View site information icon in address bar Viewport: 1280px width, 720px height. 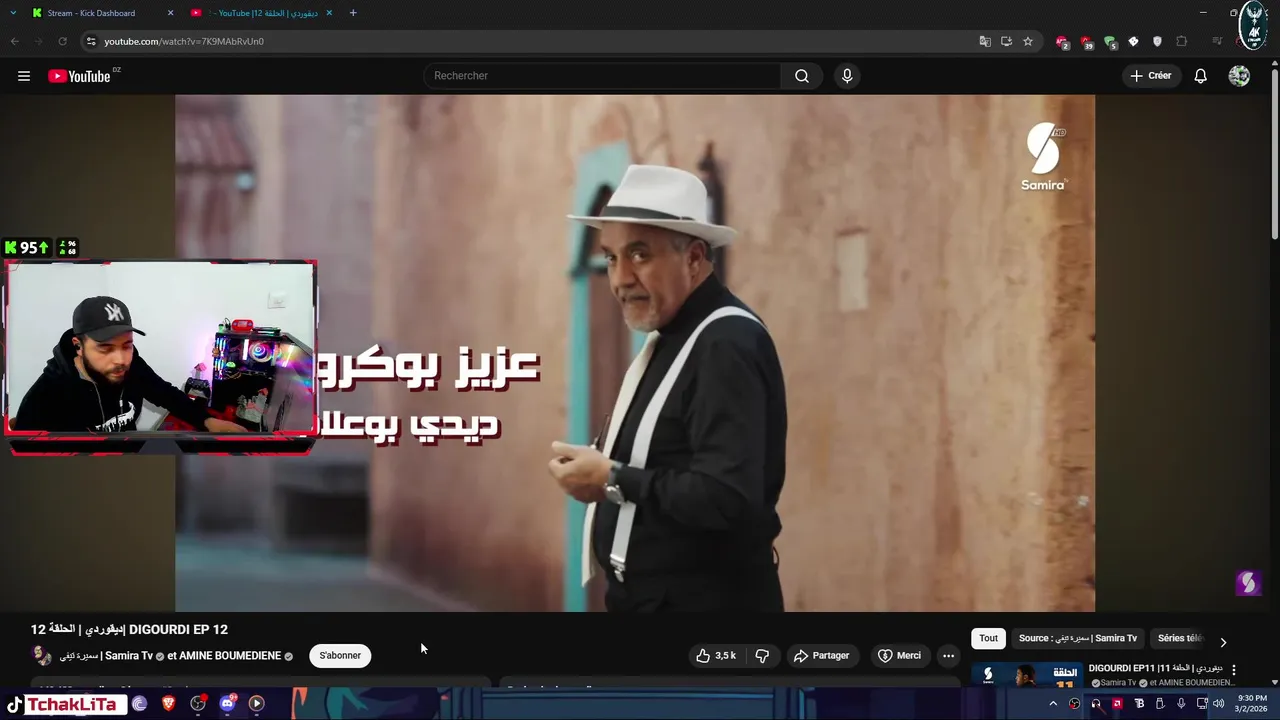pyautogui.click(x=91, y=41)
